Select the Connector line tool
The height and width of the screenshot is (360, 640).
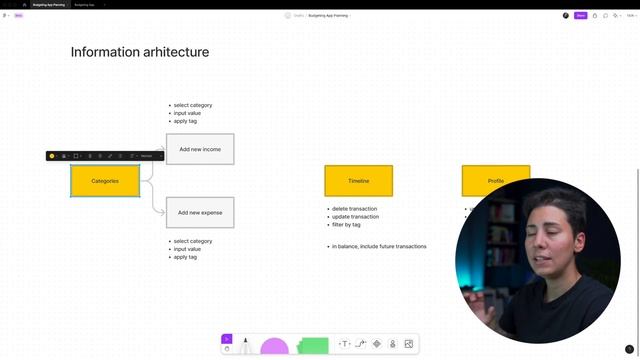[360, 344]
